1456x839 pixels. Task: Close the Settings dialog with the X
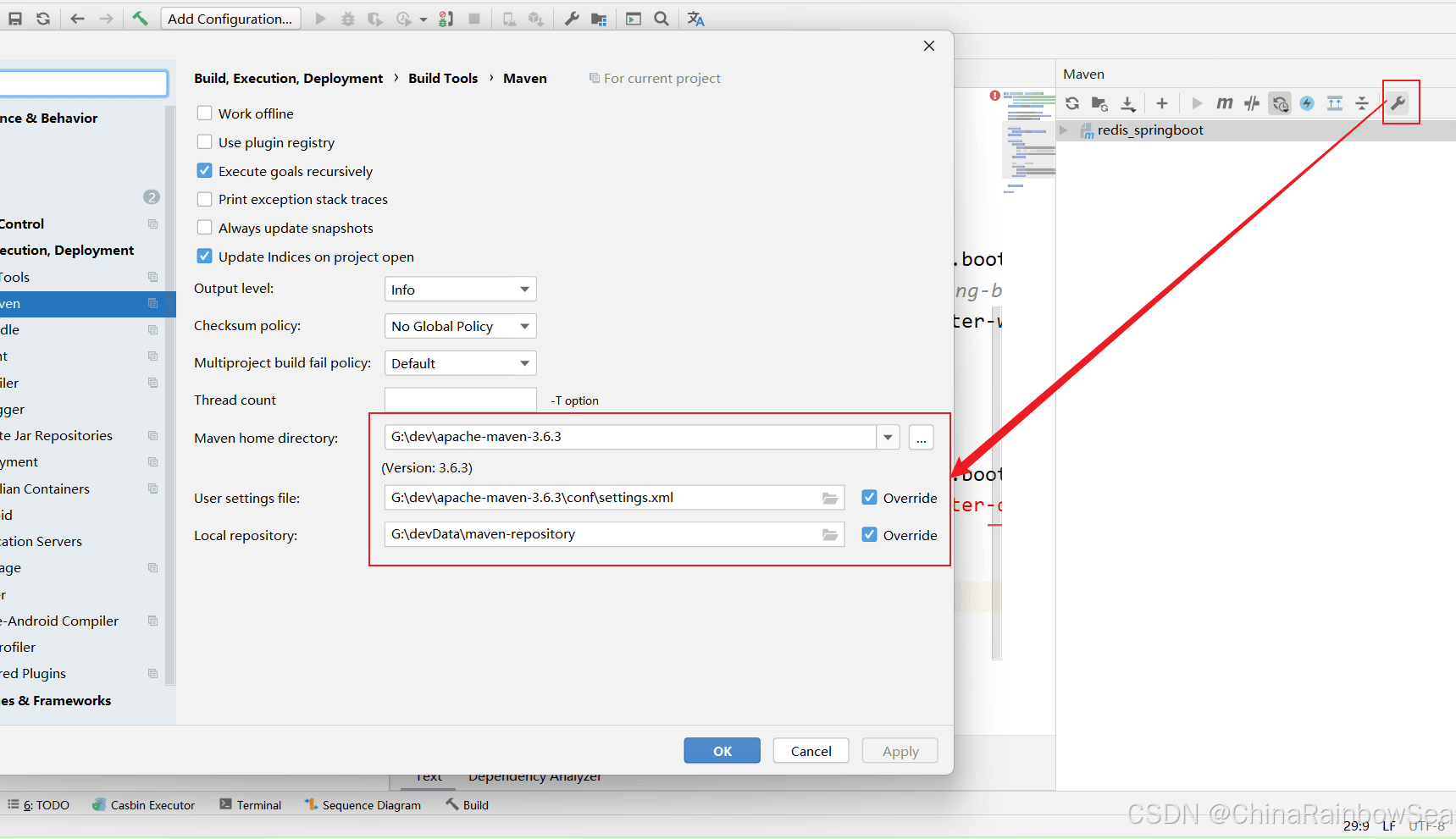[x=929, y=46]
